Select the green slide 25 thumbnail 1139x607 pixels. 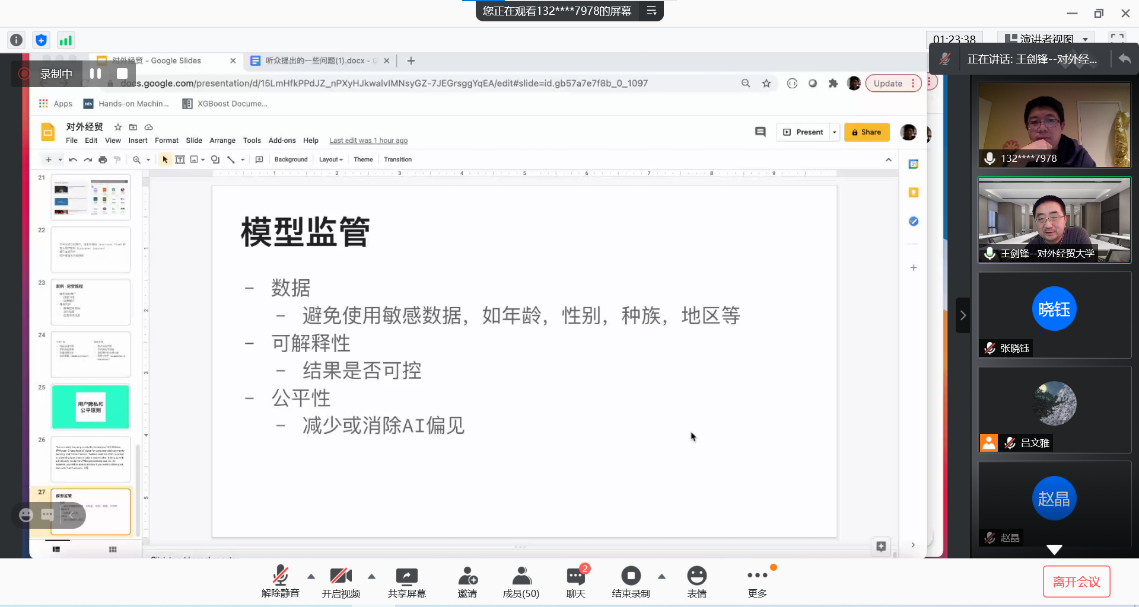pyautogui.click(x=90, y=406)
